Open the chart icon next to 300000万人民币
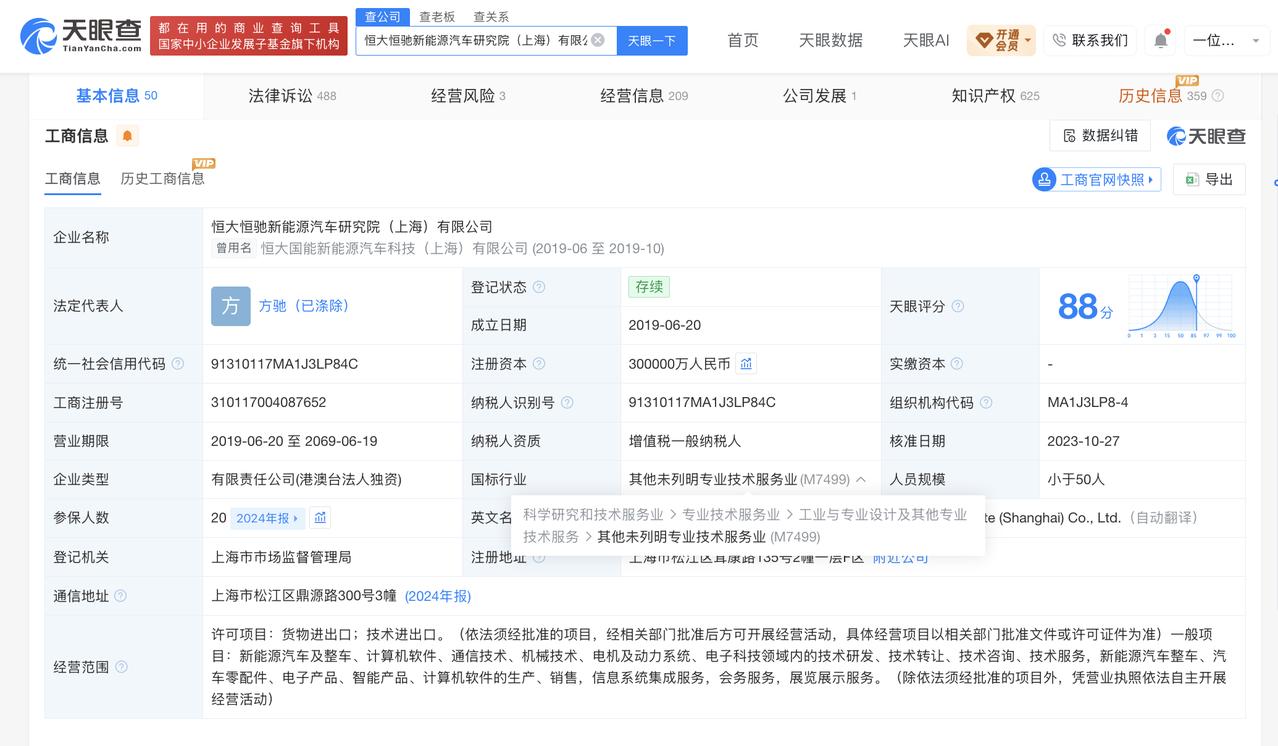 [746, 364]
